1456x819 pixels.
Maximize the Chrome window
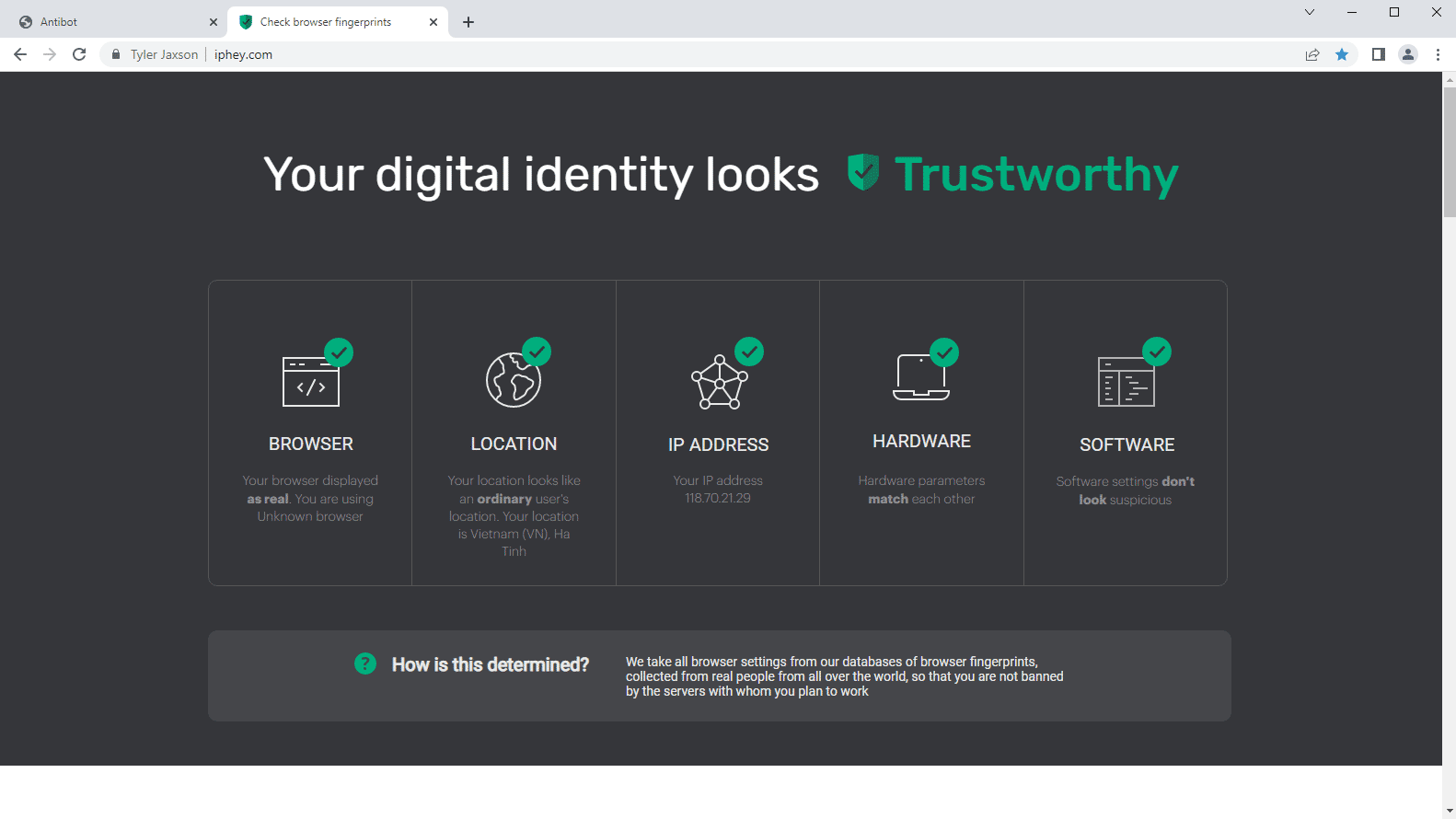pos(1394,12)
